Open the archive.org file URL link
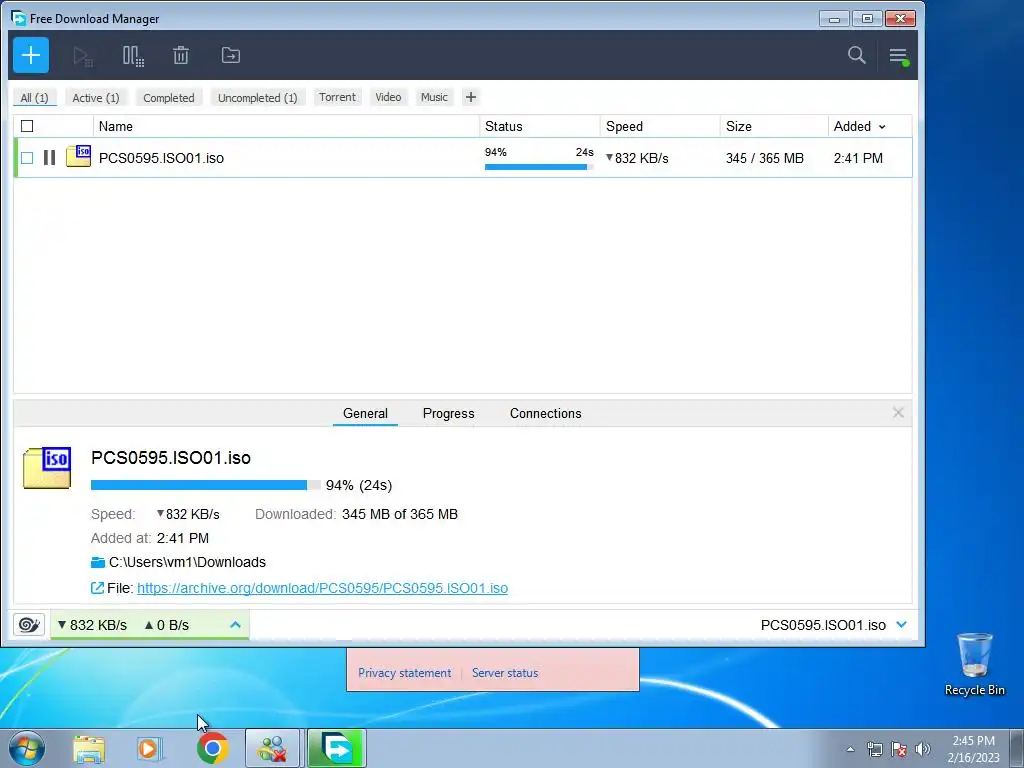Image resolution: width=1024 pixels, height=768 pixels. pyautogui.click(x=322, y=588)
